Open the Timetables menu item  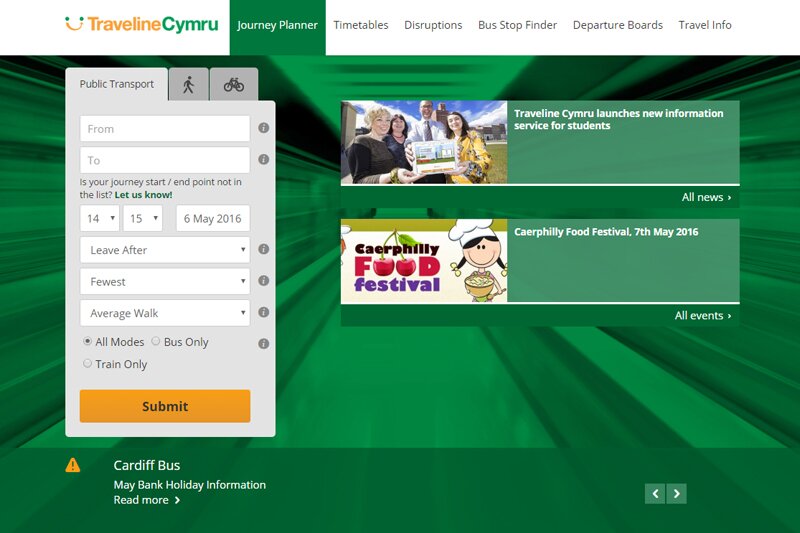361,25
